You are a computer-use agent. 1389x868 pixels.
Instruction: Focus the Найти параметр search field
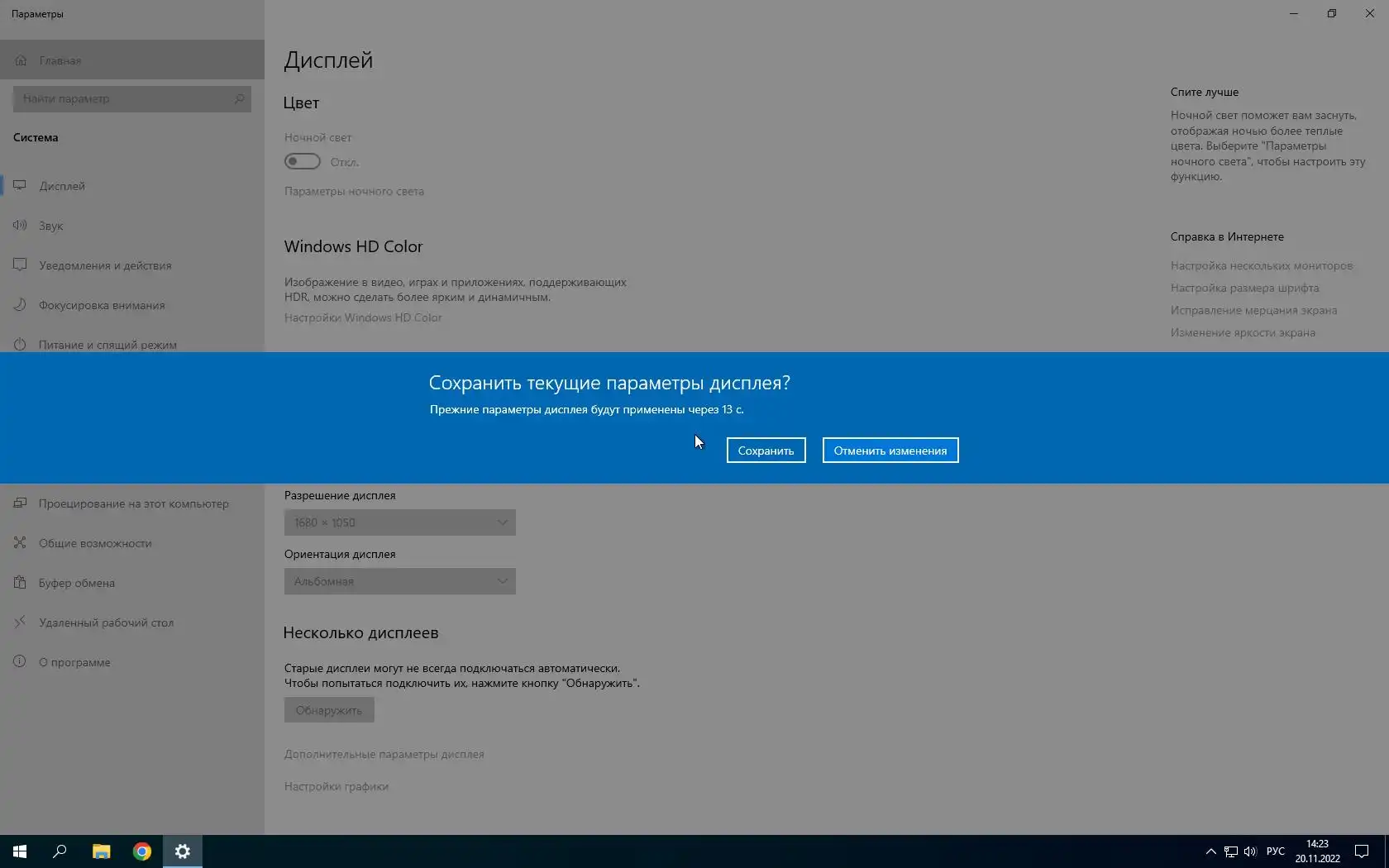pyautogui.click(x=132, y=98)
